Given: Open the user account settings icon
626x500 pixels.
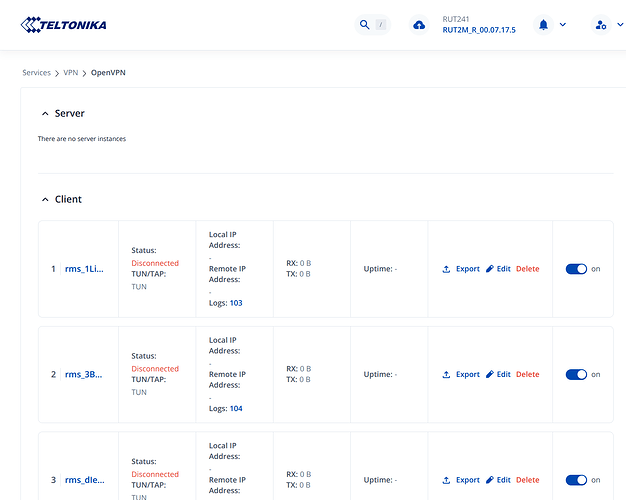Looking at the screenshot, I should [600, 25].
